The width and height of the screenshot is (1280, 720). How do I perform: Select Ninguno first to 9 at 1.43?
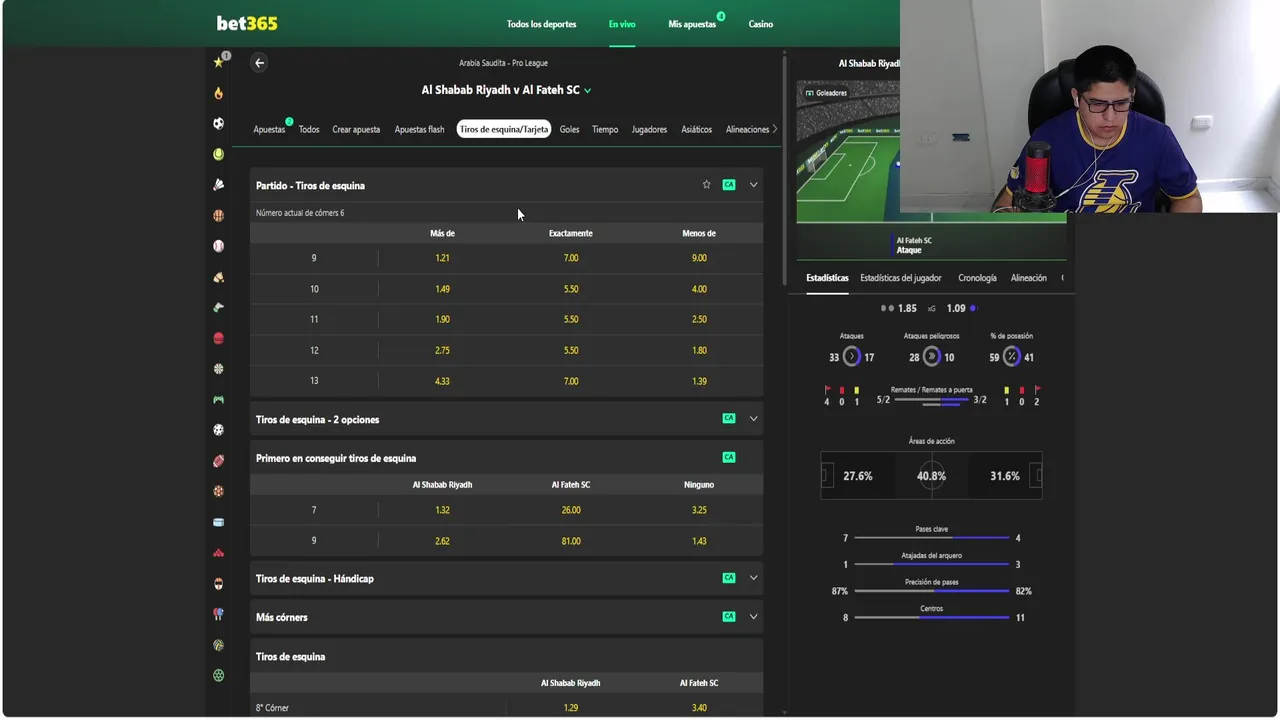(x=699, y=541)
